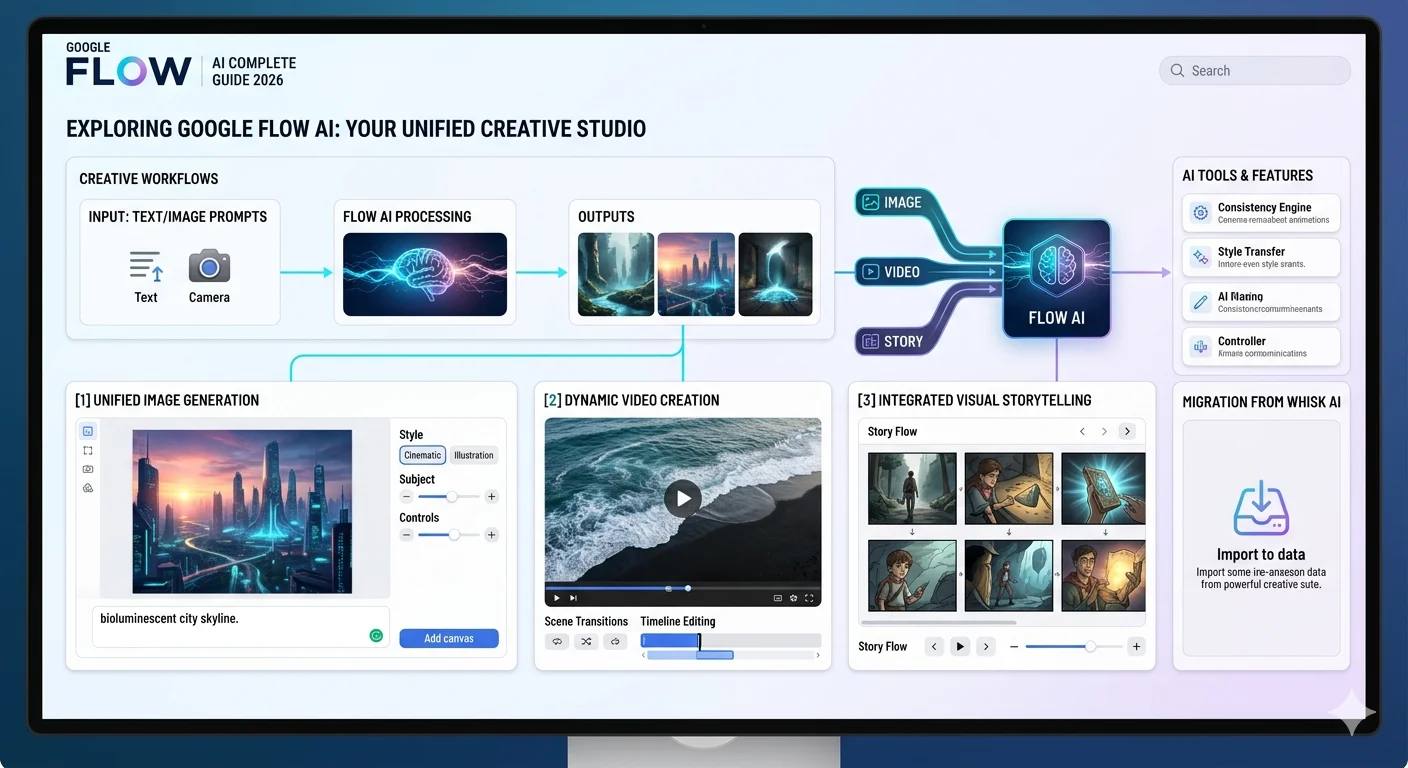Image resolution: width=1408 pixels, height=768 pixels.
Task: Zoom in with the Story Flow plus button
Action: tap(1136, 647)
